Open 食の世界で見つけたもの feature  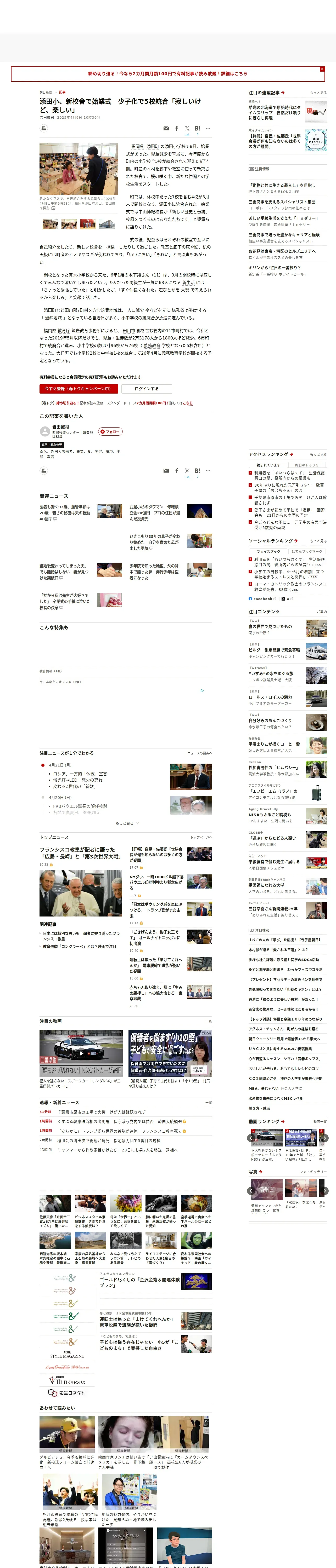click(270, 626)
